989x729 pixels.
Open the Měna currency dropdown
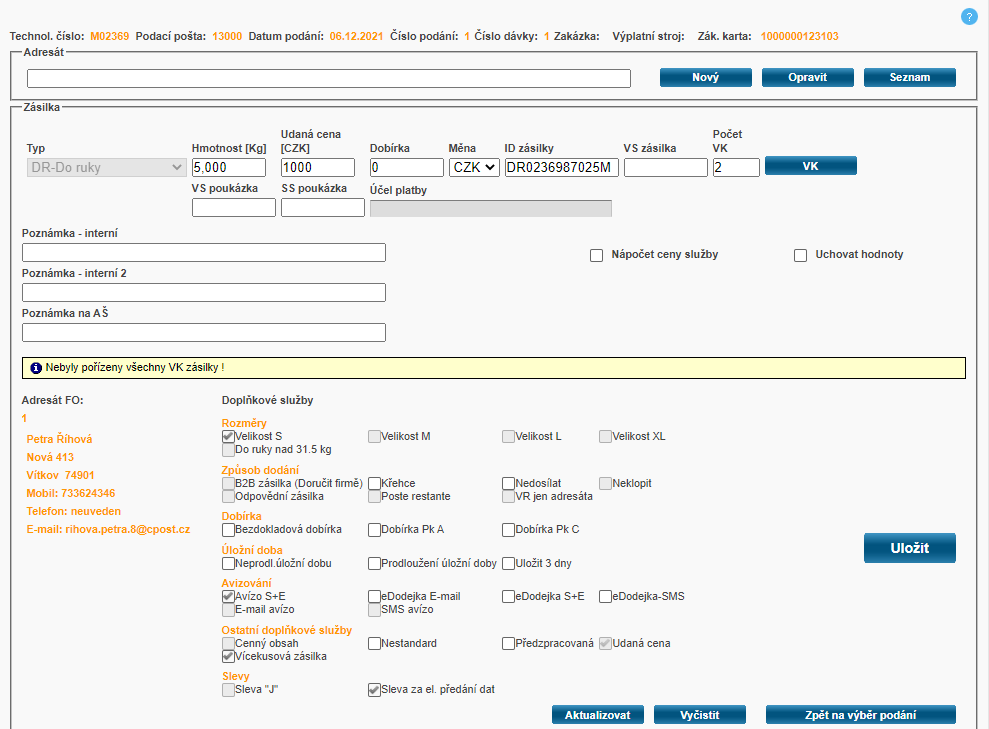coord(474,168)
